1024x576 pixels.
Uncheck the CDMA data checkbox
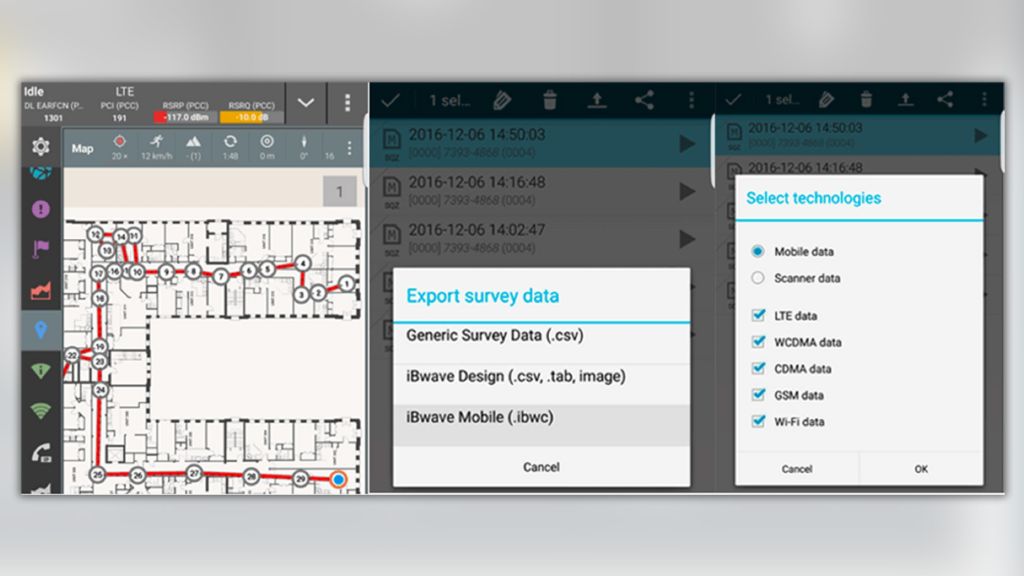[758, 368]
